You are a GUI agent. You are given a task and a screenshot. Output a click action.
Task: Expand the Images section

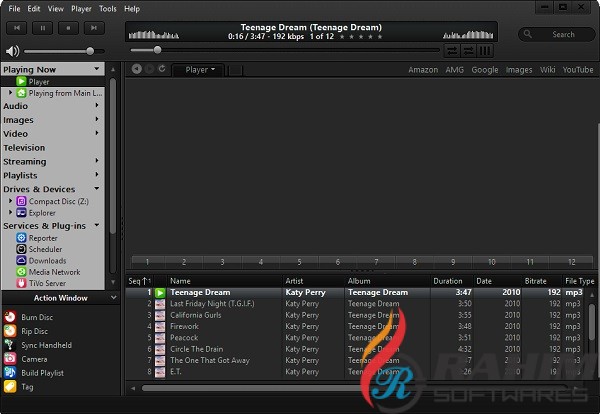[97, 119]
